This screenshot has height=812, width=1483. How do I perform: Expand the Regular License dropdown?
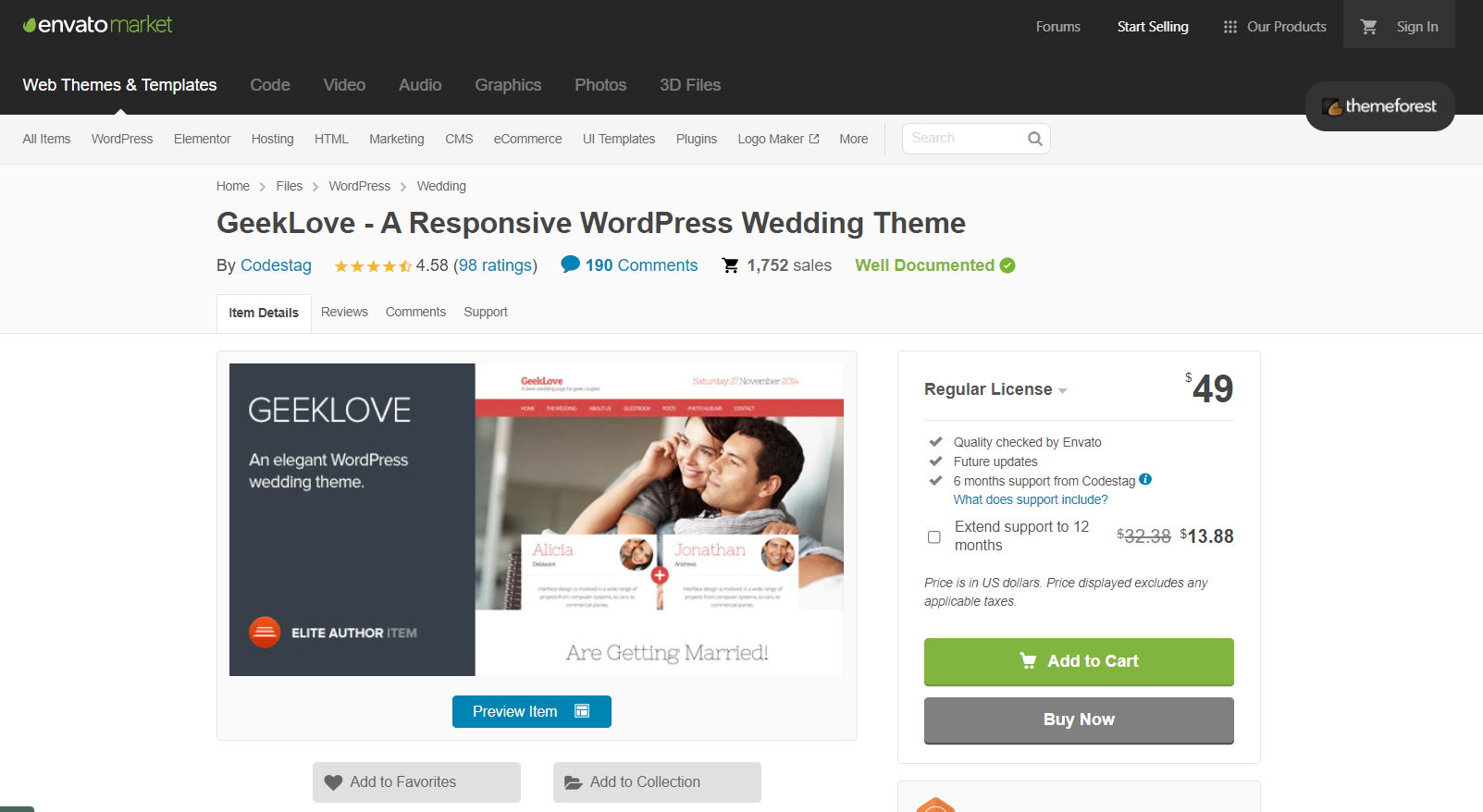coord(995,389)
